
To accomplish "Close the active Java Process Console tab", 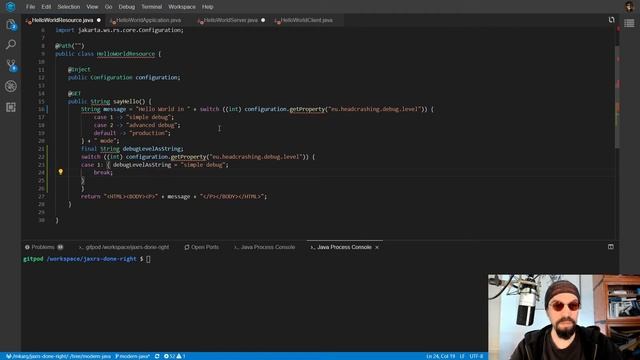I will [x=377, y=247].
